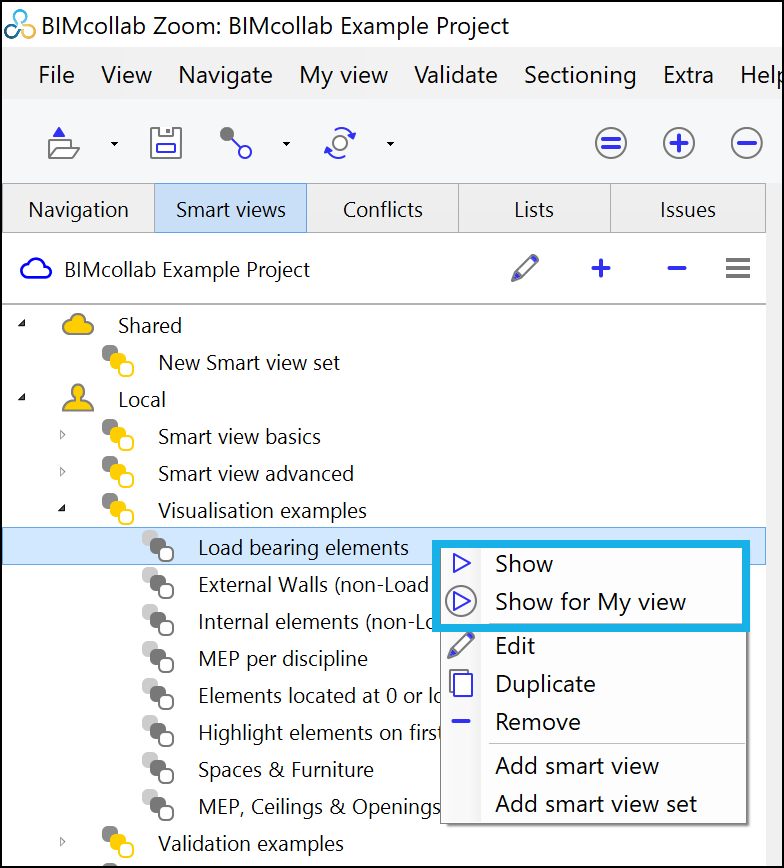Viewport: 784px width, 868px height.
Task: Choose Duplicate in the context menu
Action: click(x=595, y=684)
